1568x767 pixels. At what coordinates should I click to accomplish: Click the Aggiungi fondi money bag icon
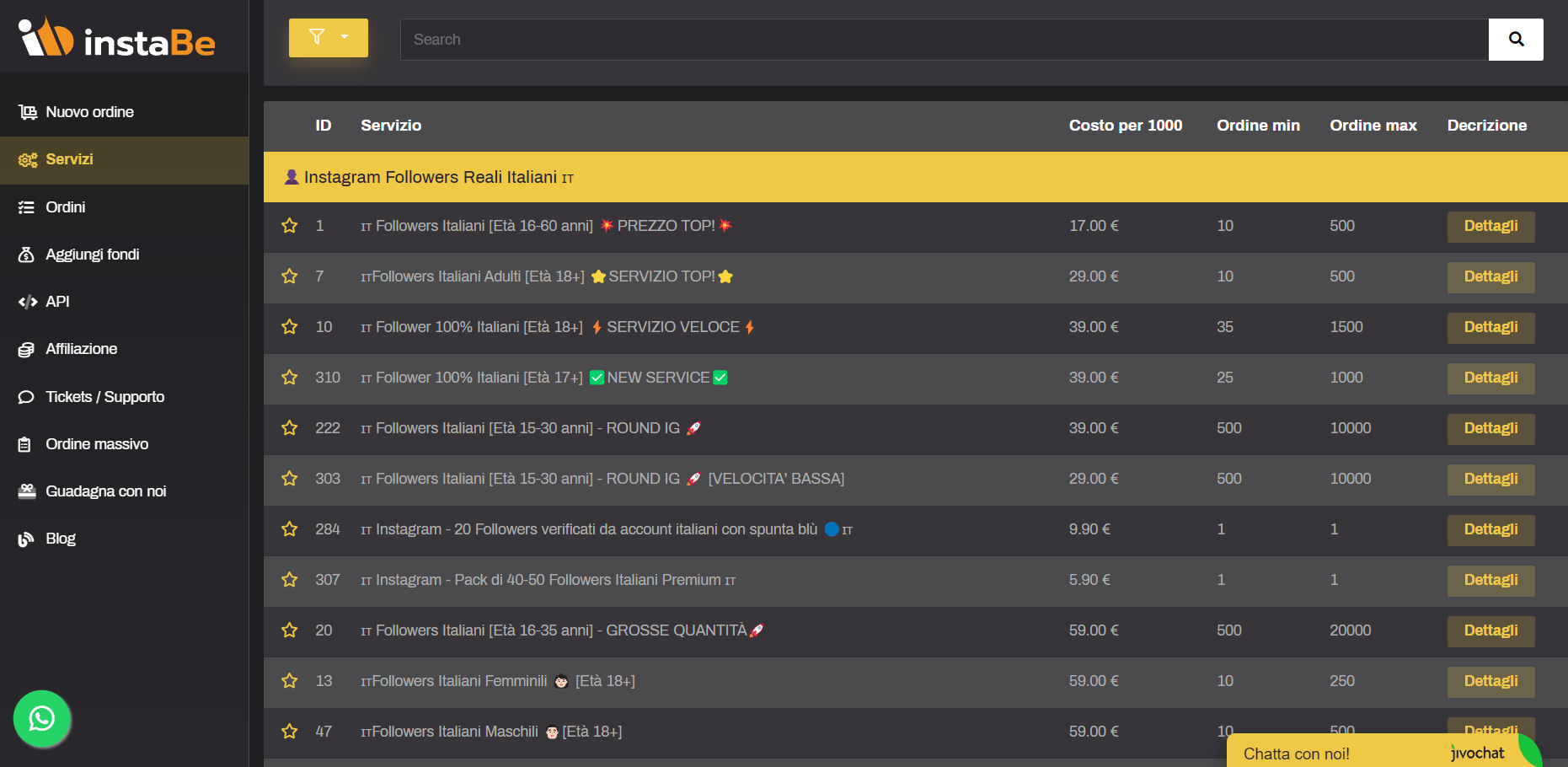[x=26, y=255]
